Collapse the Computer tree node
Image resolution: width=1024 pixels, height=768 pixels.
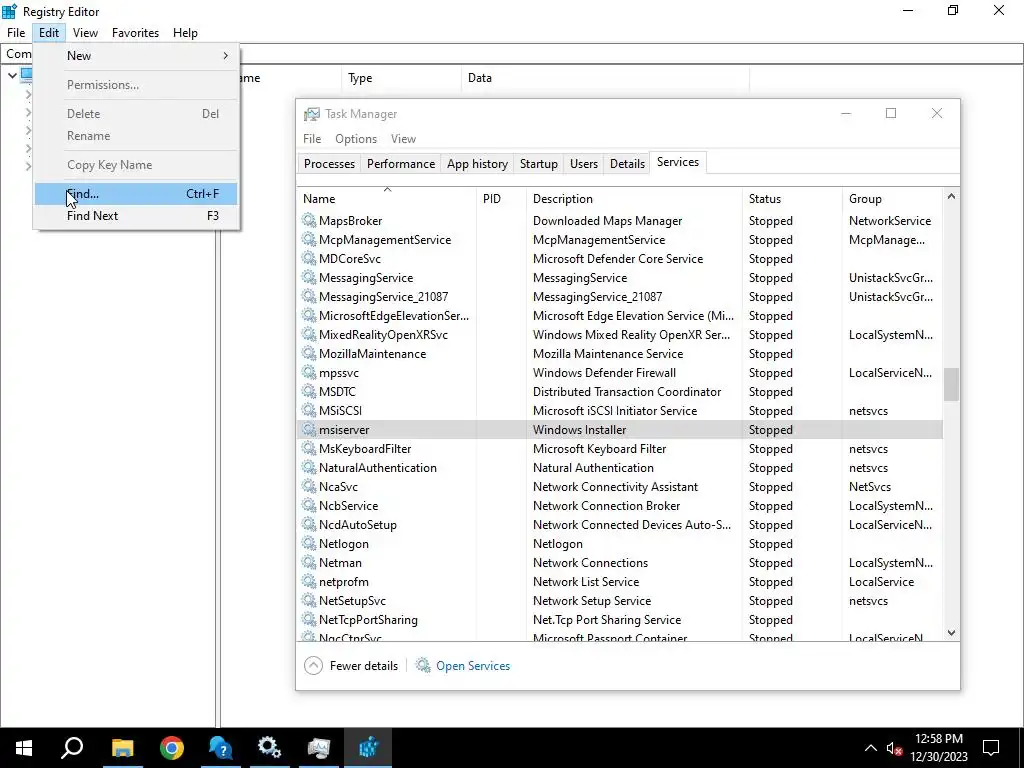(12, 75)
